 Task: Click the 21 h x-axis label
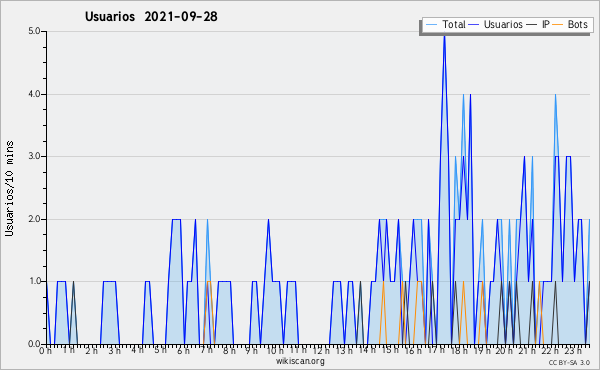click(528, 351)
